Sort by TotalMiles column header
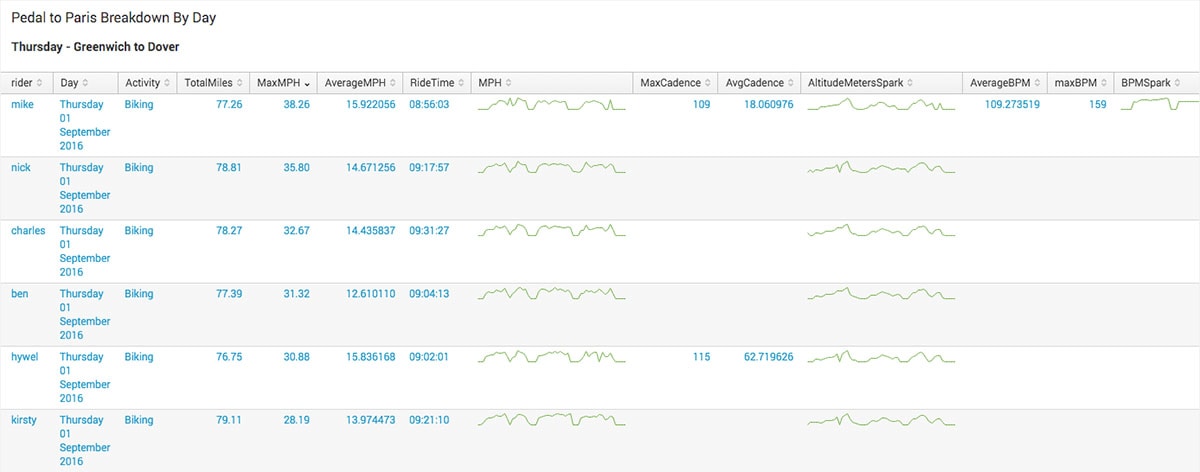The height and width of the screenshot is (472, 1200). (x=213, y=82)
